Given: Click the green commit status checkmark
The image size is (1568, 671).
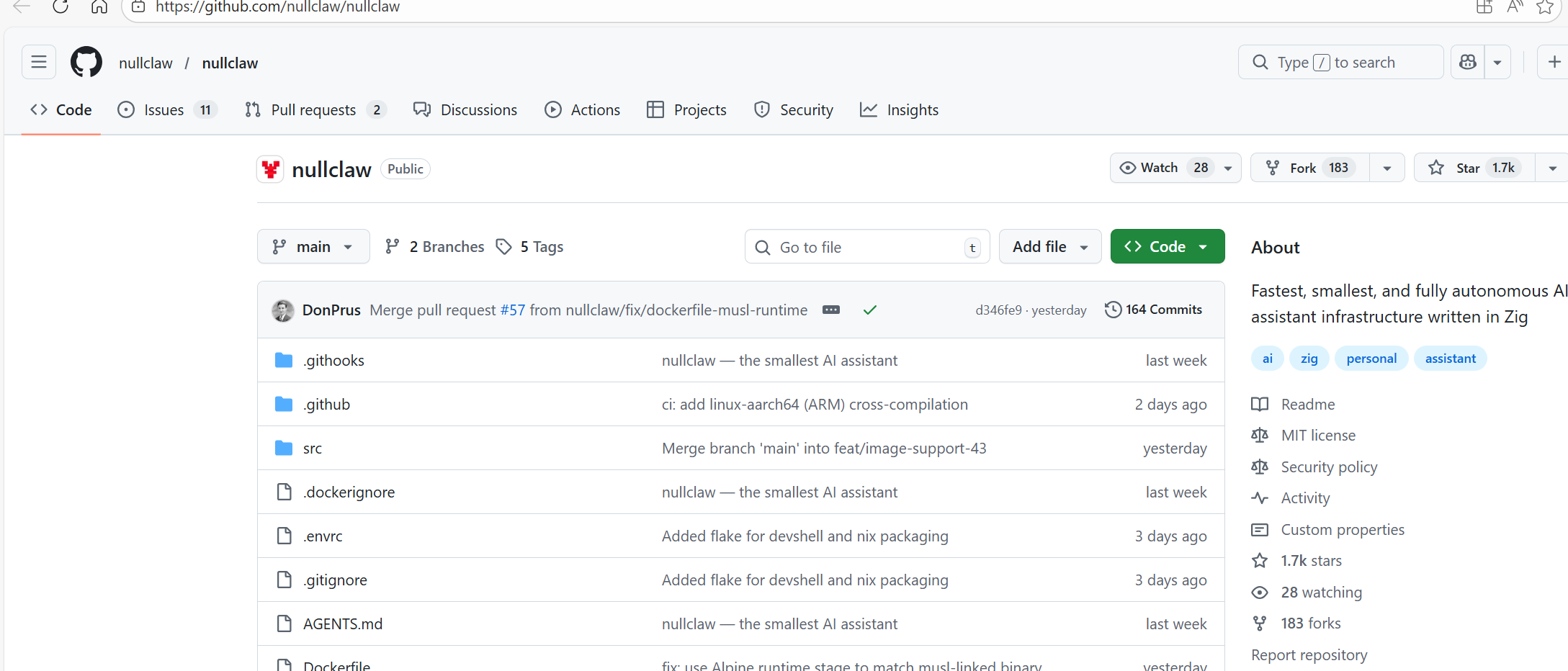Looking at the screenshot, I should (870, 310).
